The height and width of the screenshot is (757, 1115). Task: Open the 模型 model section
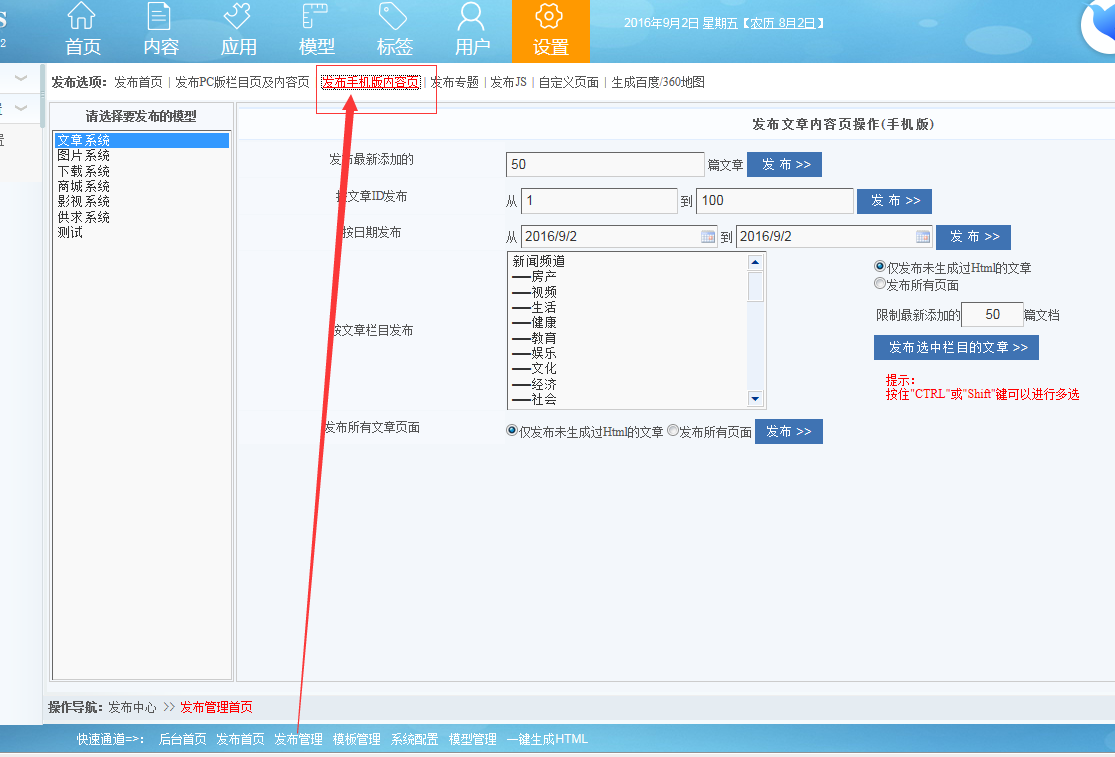pyautogui.click(x=316, y=30)
